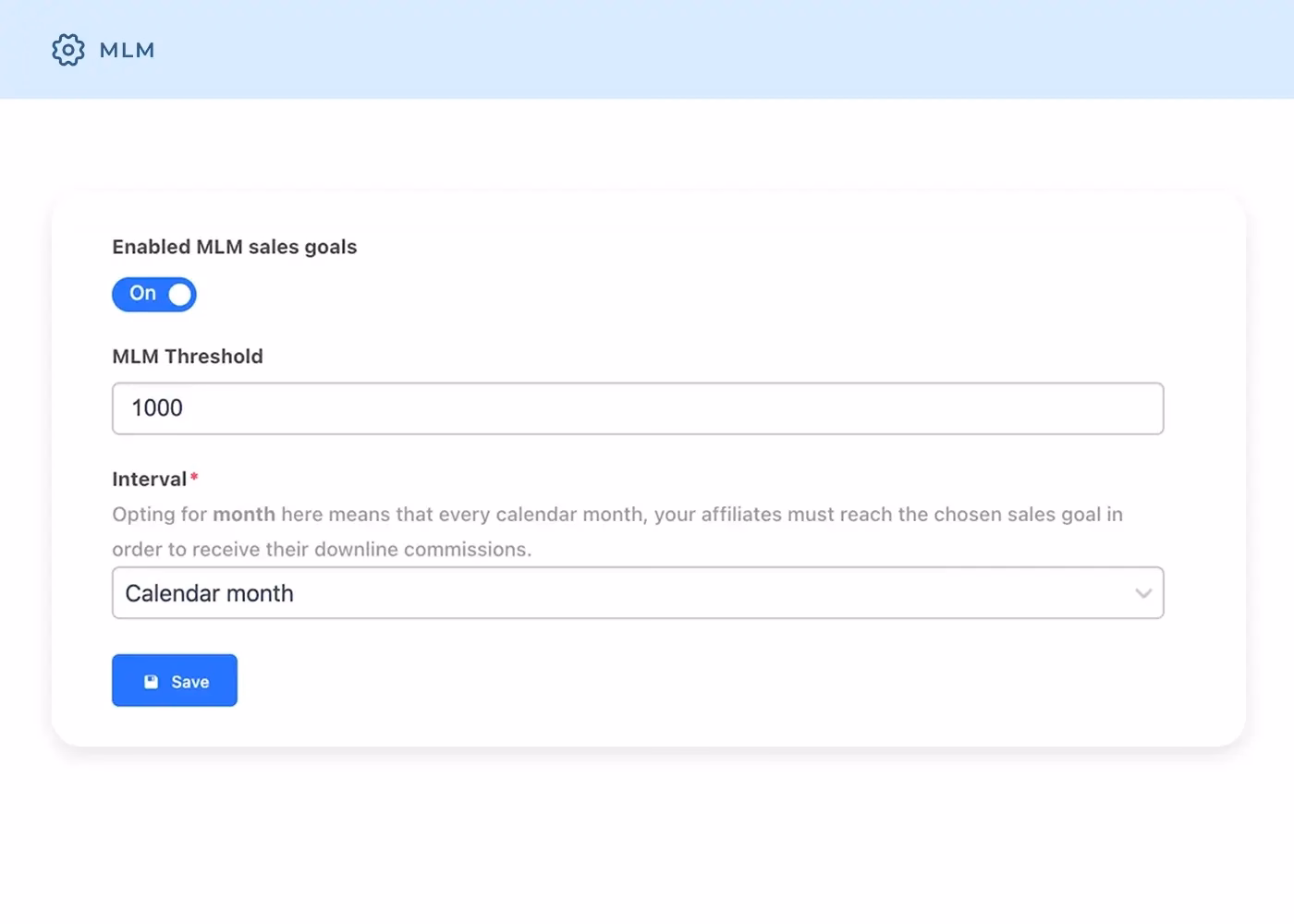The image size is (1294, 924).
Task: Click the "MLM Threshold" field label
Action: [x=188, y=357]
